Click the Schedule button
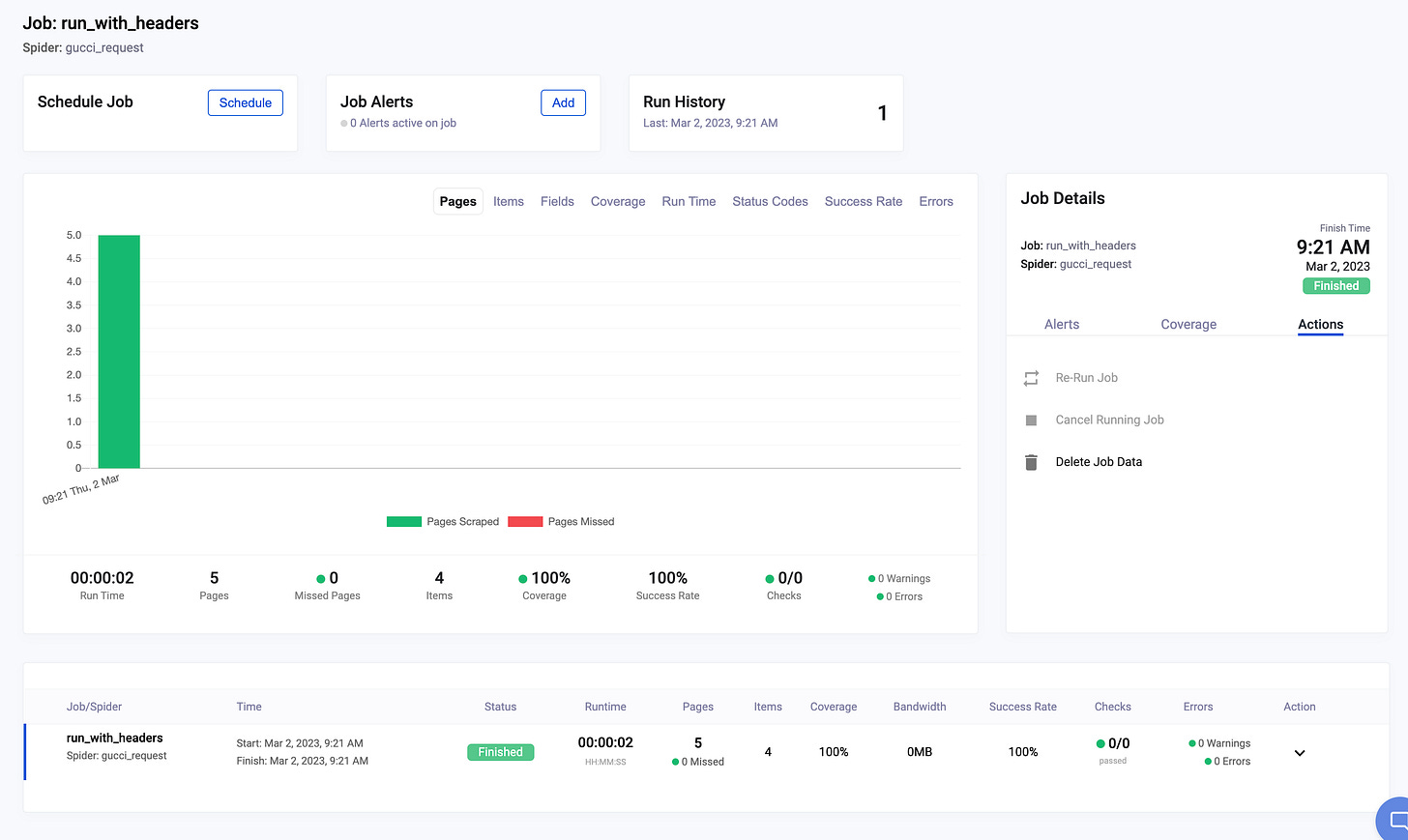Screen dimensions: 1408x840 (245, 102)
